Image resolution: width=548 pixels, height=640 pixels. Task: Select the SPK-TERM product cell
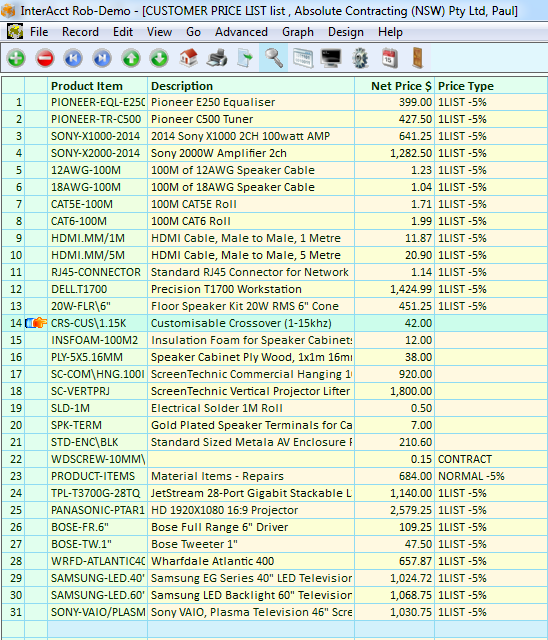[x=98, y=425]
